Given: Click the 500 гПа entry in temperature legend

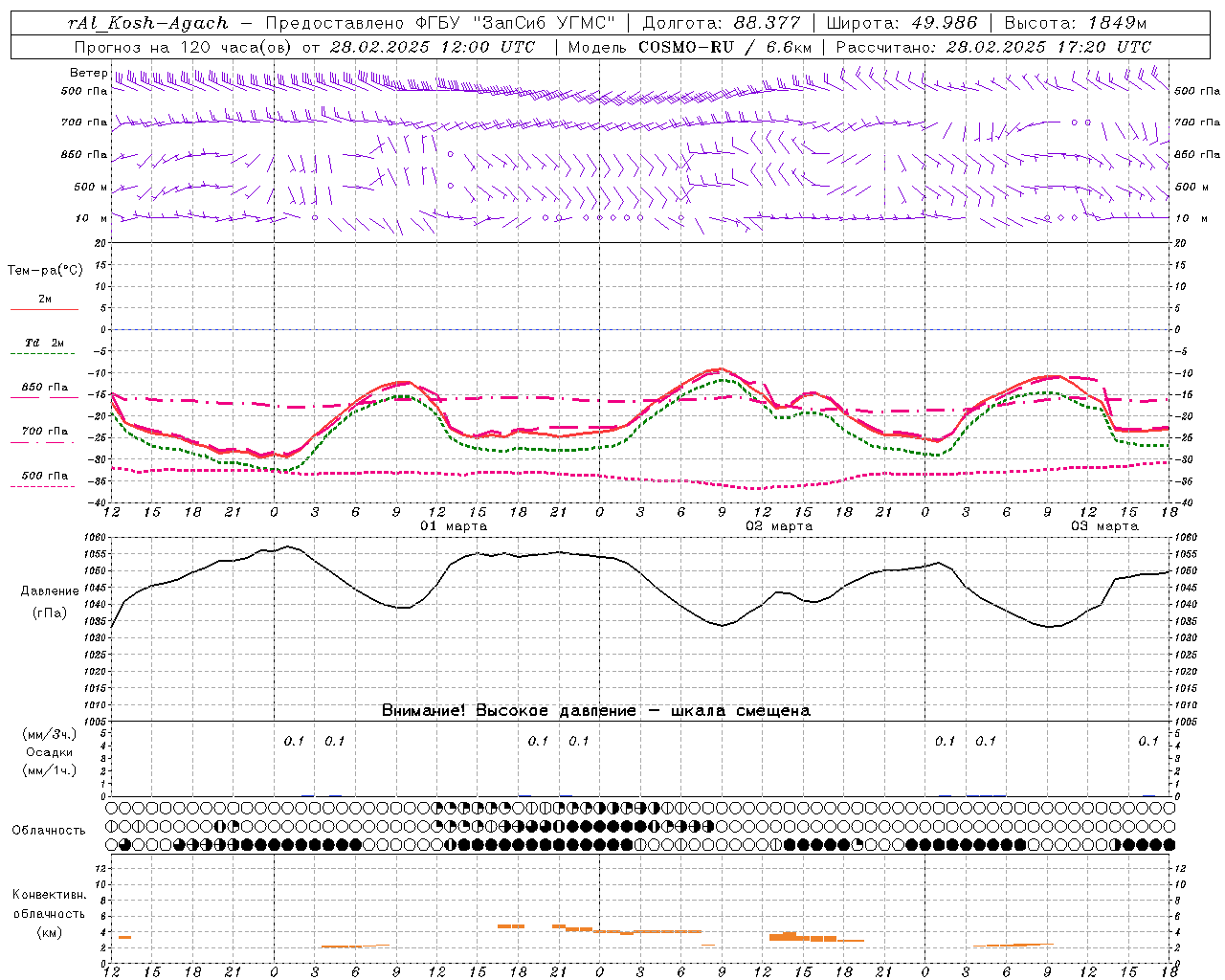Looking at the screenshot, I should pos(44,476).
